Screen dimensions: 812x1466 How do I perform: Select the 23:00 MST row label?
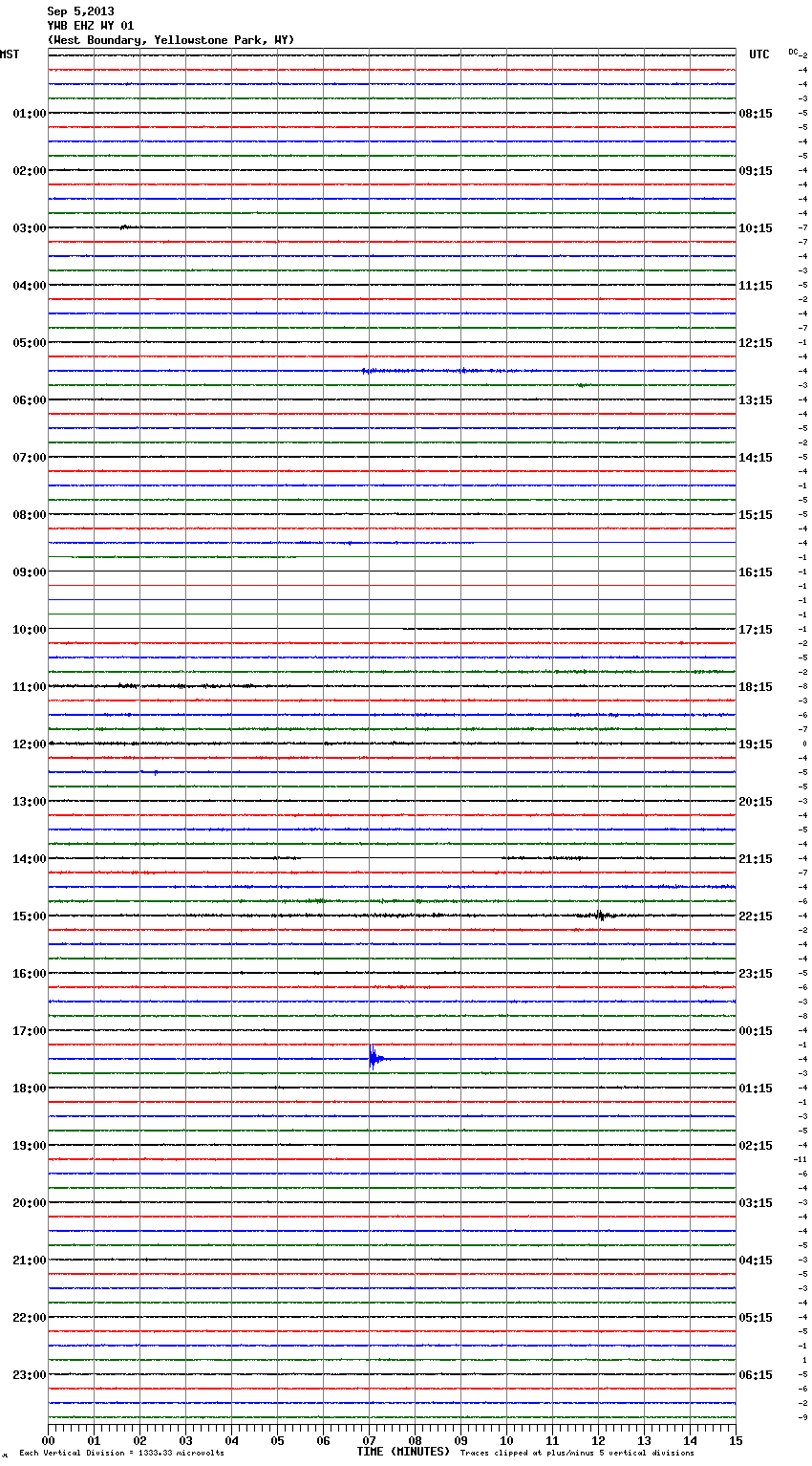point(30,1375)
